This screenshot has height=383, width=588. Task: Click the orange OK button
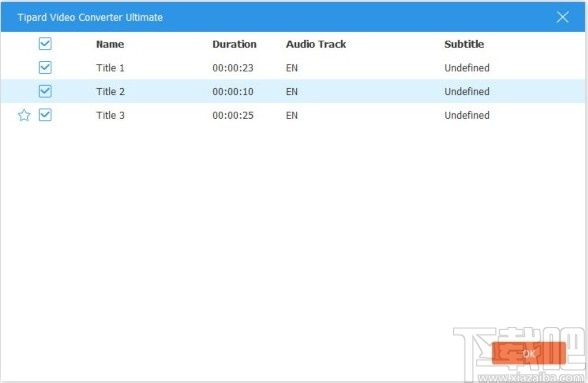tap(529, 353)
